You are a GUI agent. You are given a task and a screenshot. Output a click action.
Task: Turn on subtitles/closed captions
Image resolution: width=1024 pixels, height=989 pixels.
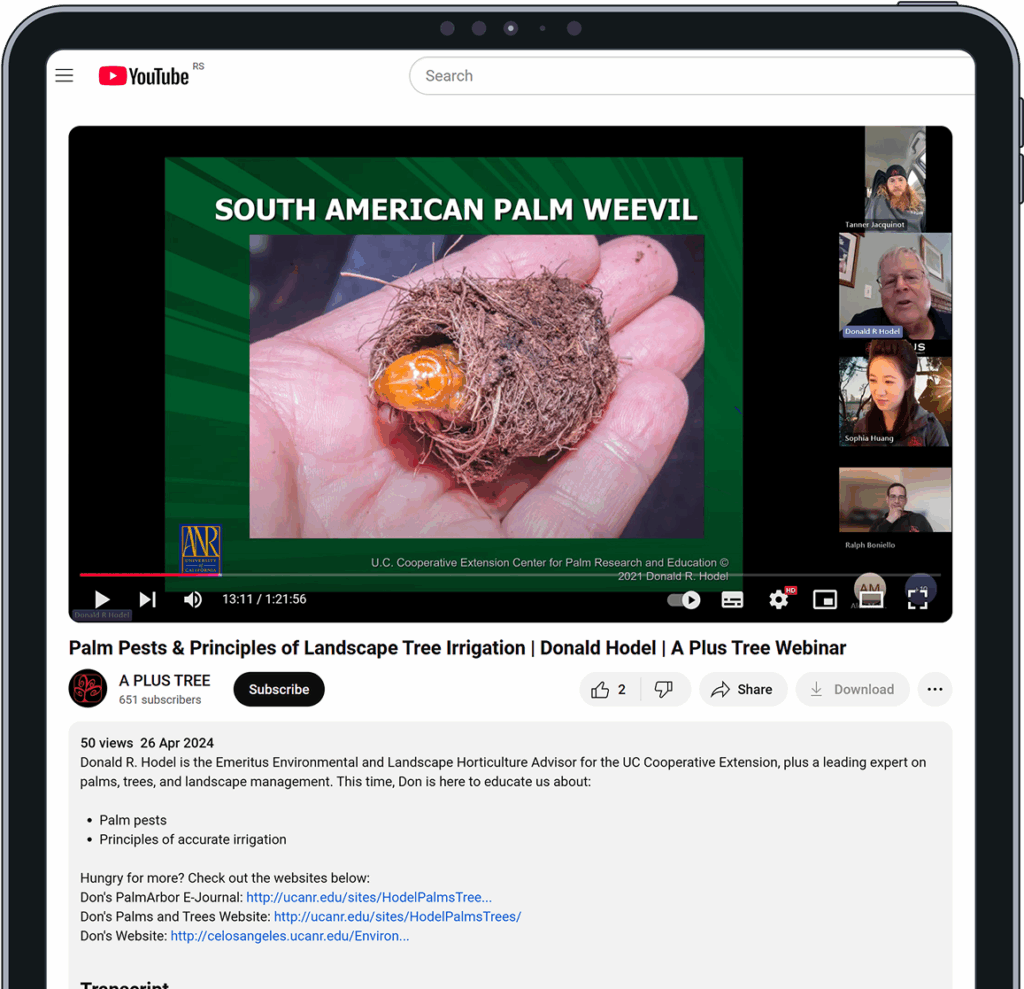point(732,600)
